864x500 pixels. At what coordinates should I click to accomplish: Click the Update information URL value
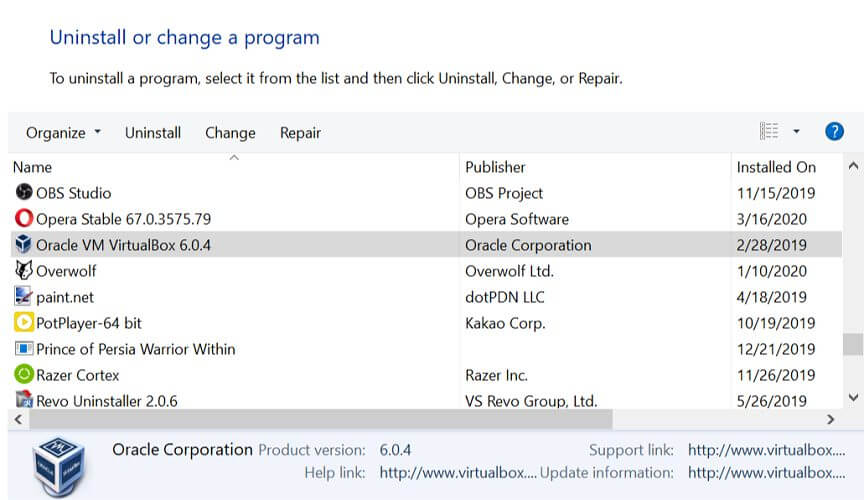coord(766,472)
